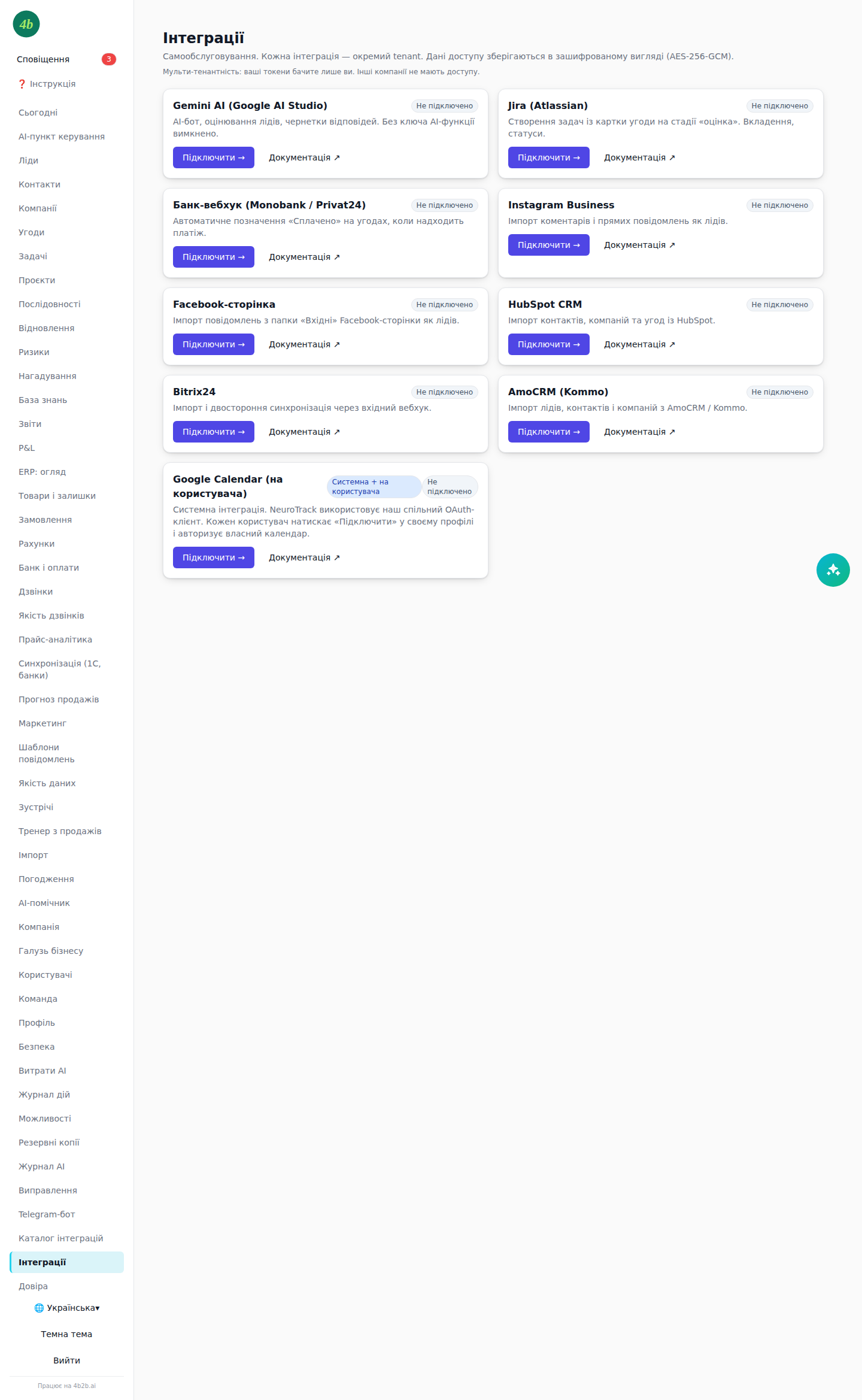Click Підключити for Bitrix24
This screenshot has height=1400, width=862.
coord(214,432)
